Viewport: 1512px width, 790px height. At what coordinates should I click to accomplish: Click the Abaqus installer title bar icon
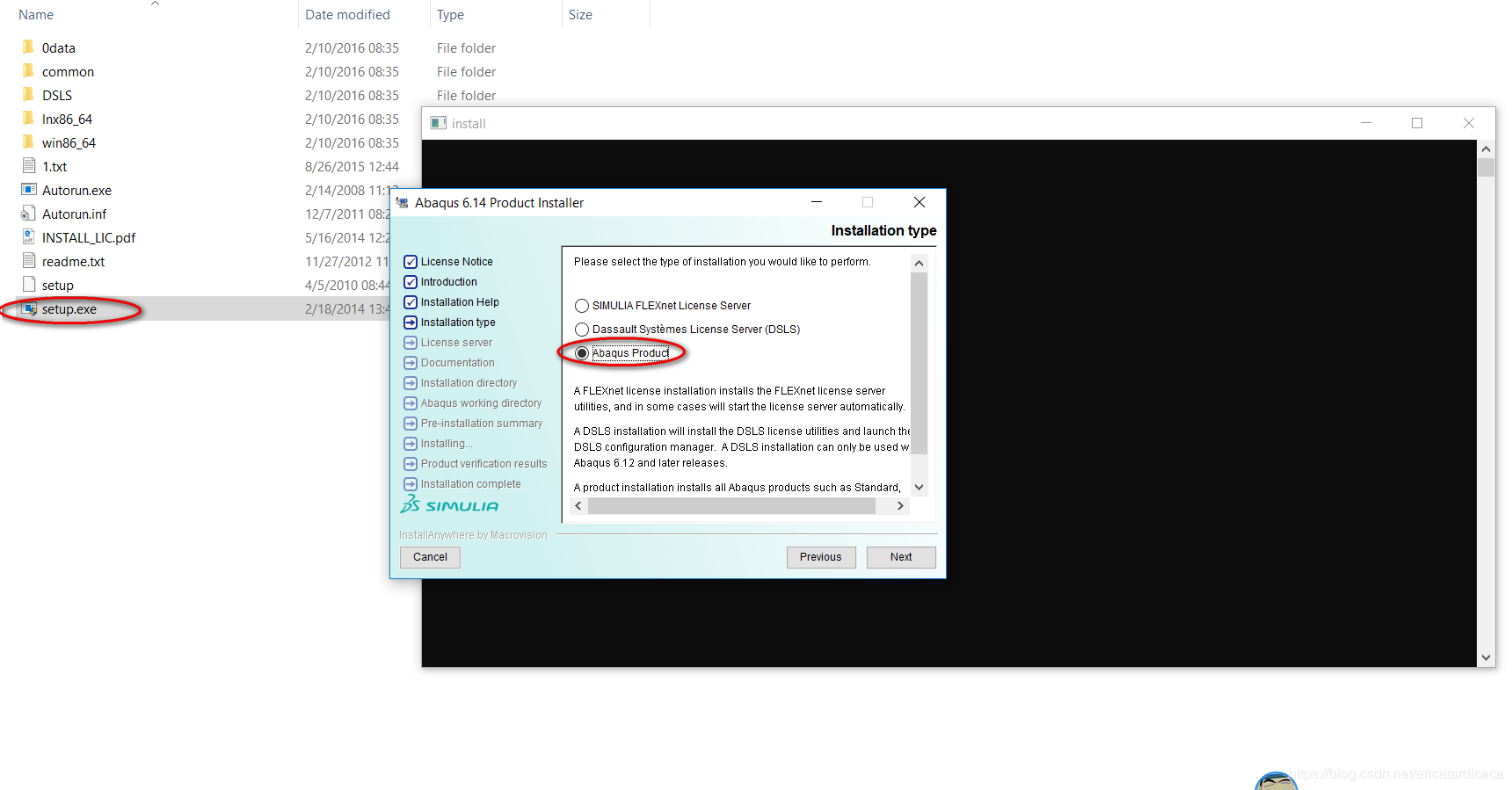pos(403,202)
